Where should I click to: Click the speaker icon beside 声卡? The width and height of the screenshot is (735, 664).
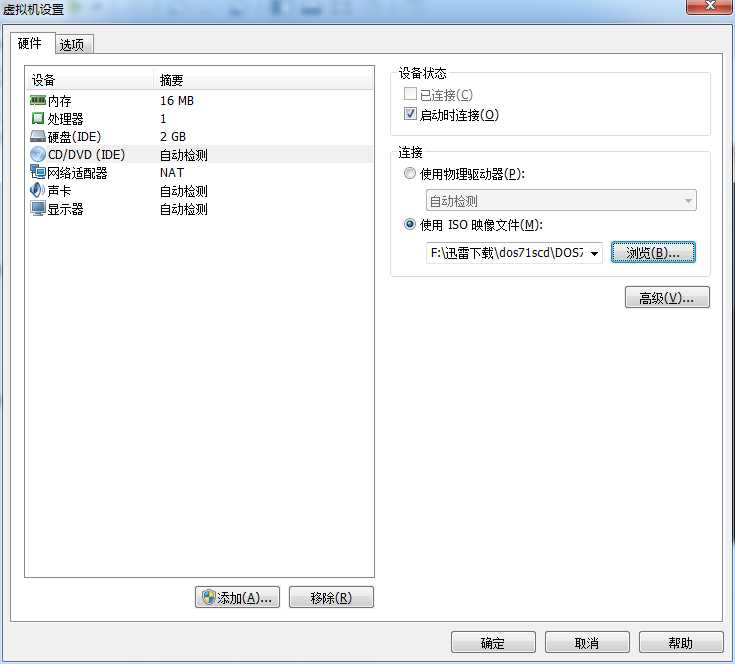point(38,190)
